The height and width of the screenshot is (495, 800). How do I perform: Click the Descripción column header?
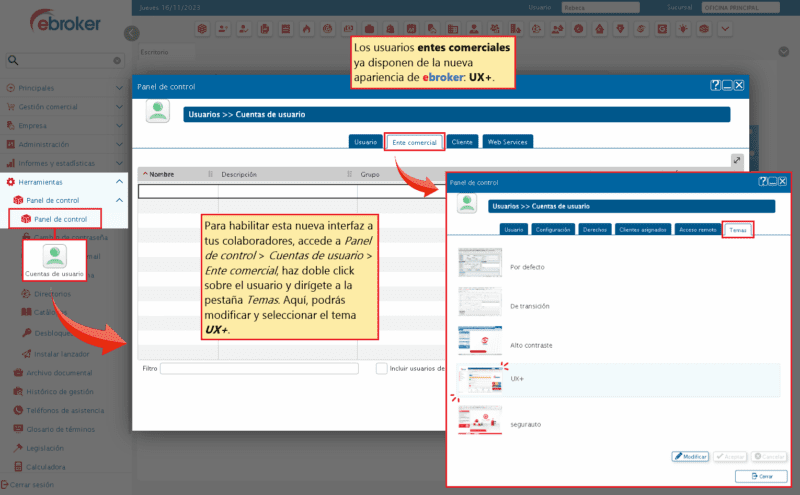(x=239, y=174)
